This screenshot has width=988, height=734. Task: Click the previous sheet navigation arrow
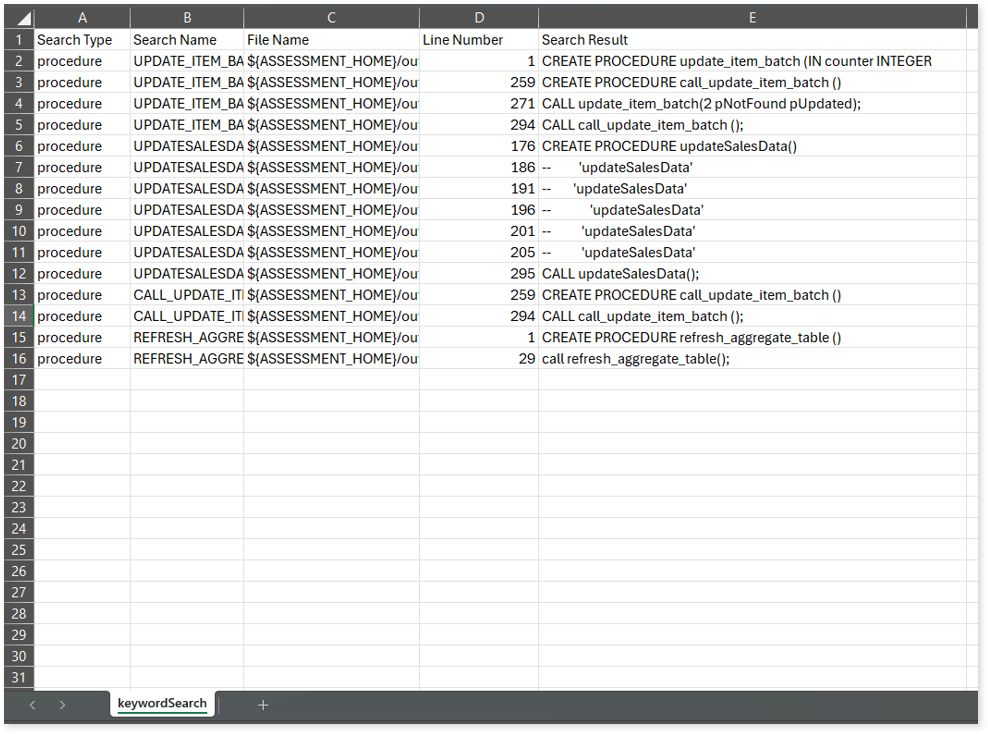point(33,705)
